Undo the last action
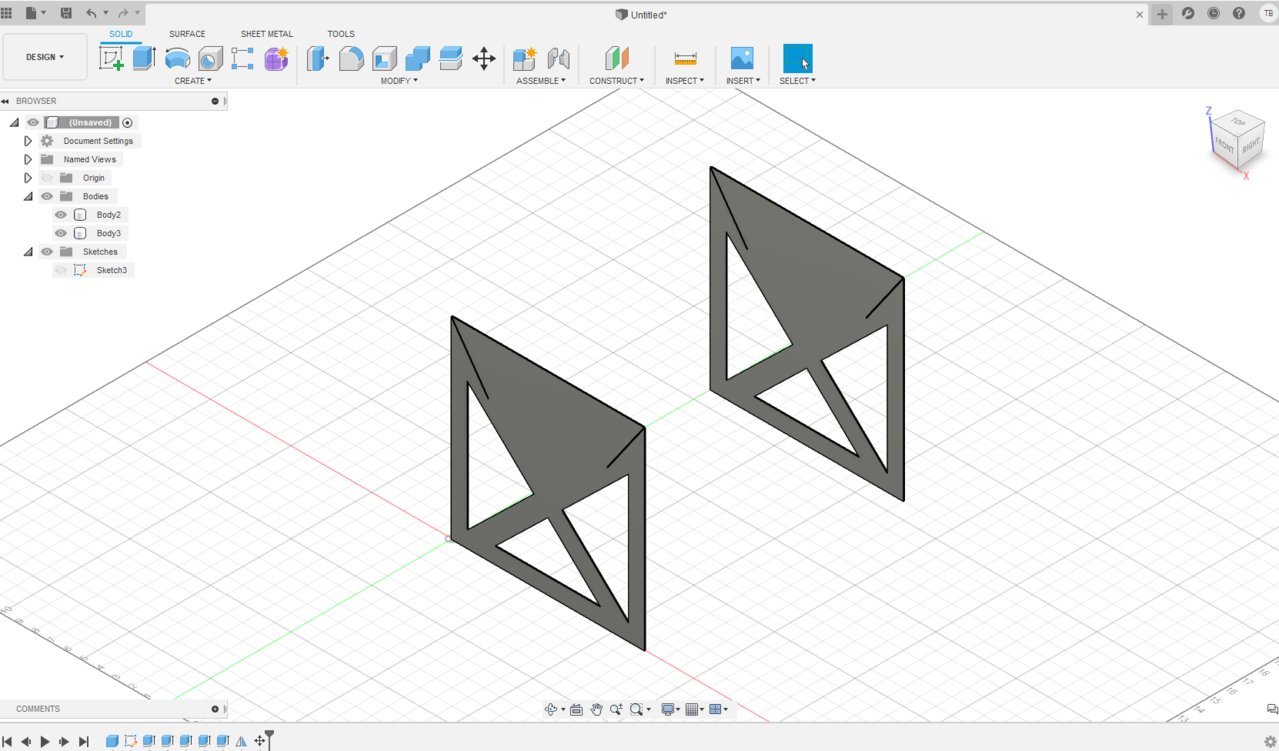Image resolution: width=1279 pixels, height=751 pixels. [x=92, y=13]
